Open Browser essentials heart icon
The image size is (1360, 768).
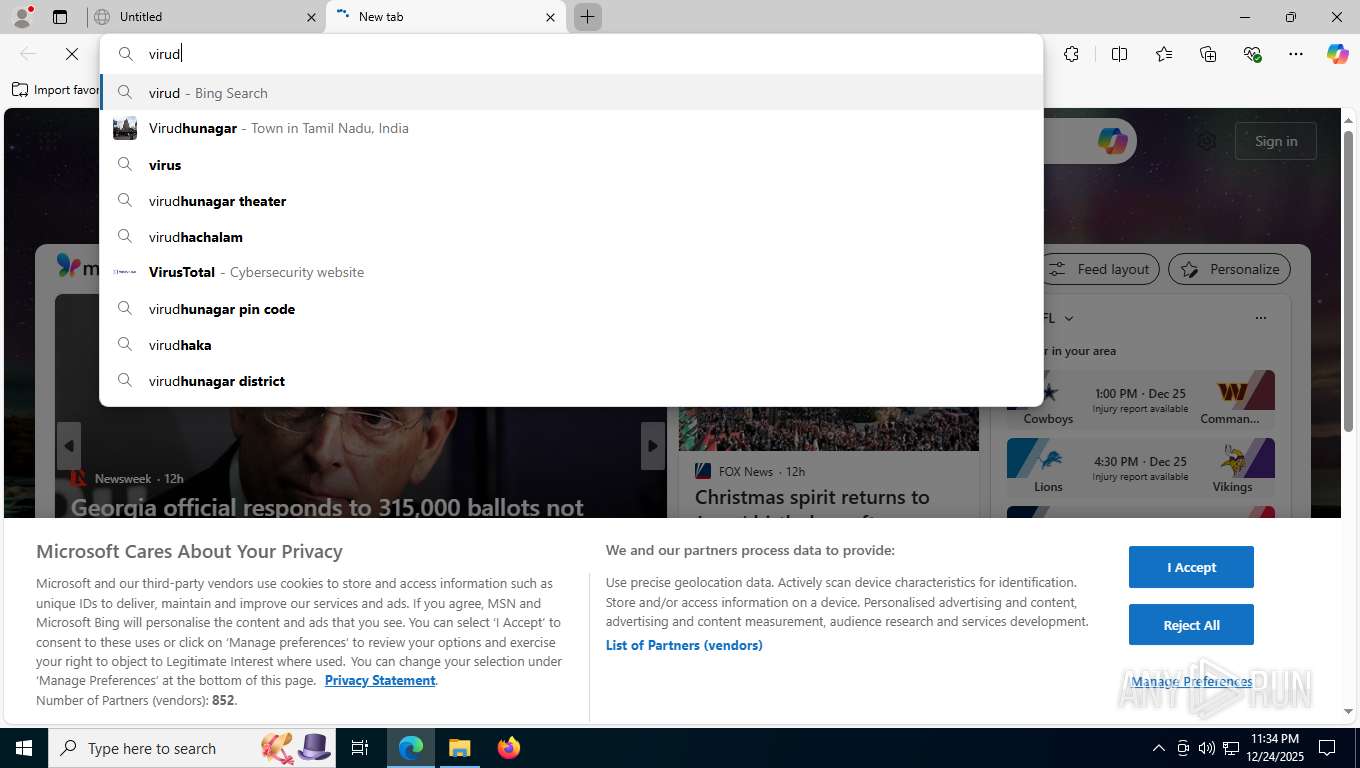1252,54
